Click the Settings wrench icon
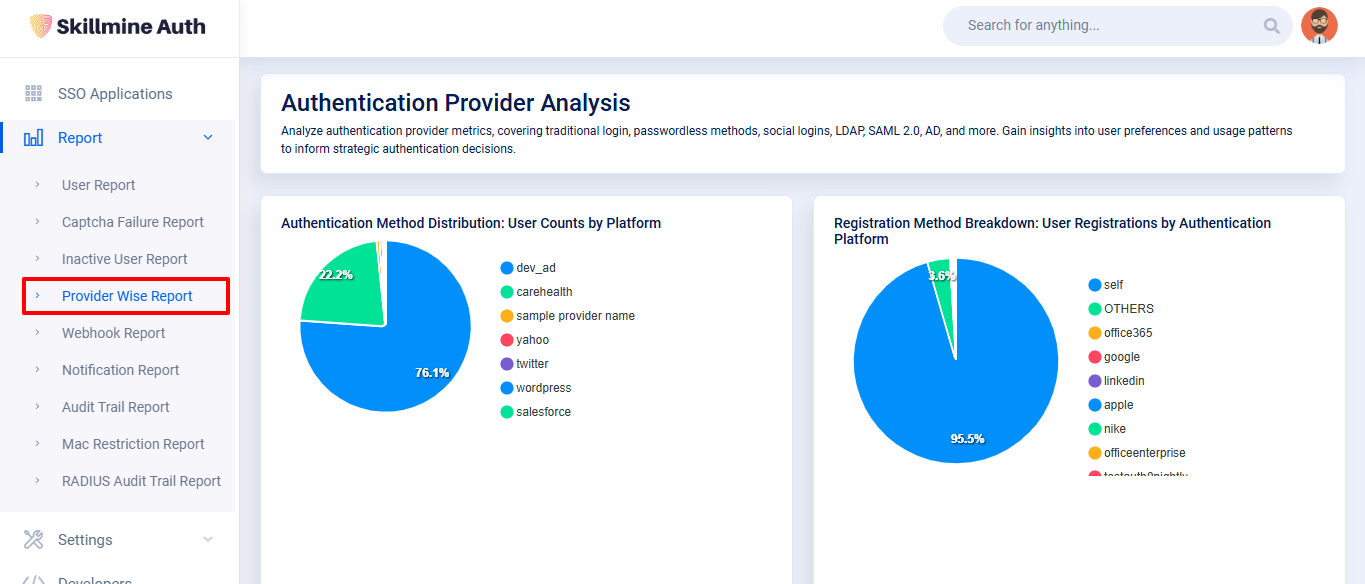This screenshot has width=1365, height=584. 33,540
